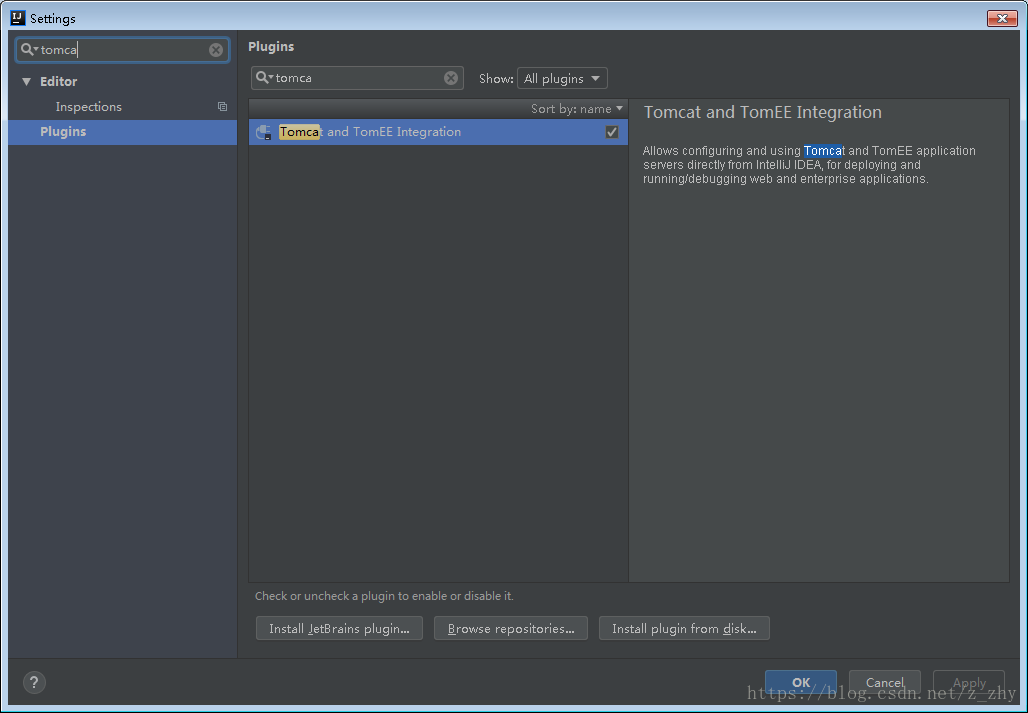
Task: Open settings search history magnifier icon
Action: (28, 49)
